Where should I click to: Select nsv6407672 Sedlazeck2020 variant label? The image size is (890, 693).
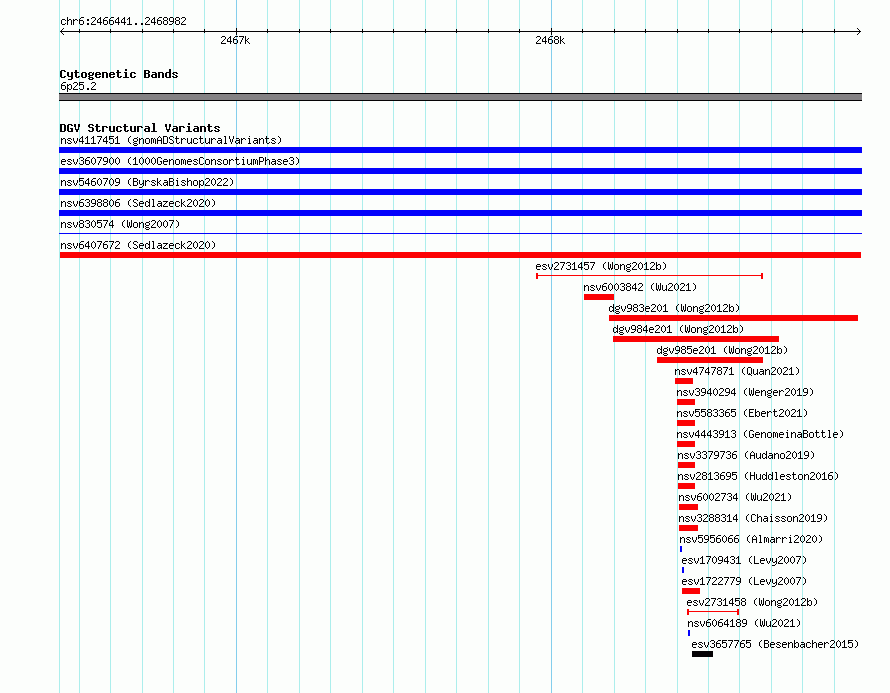pyautogui.click(x=138, y=245)
